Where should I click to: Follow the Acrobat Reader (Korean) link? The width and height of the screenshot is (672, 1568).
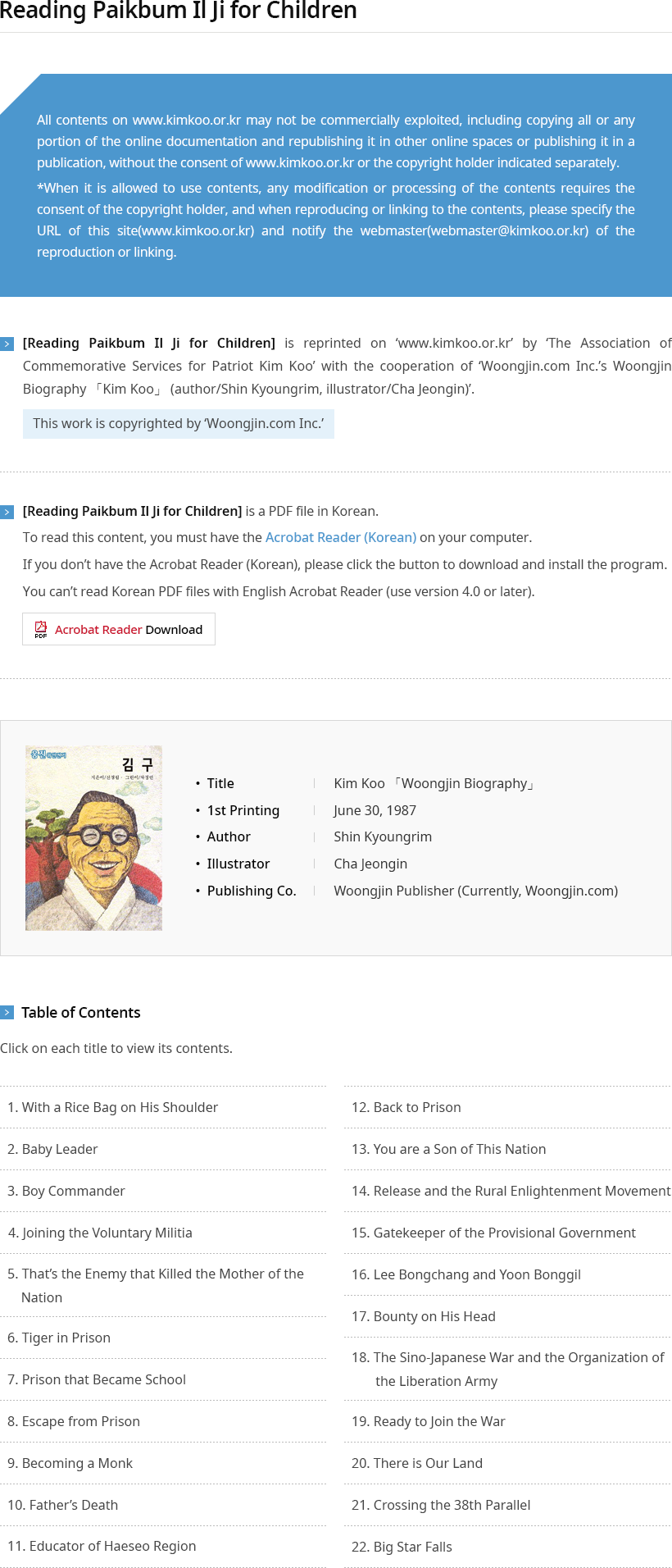[x=341, y=537]
